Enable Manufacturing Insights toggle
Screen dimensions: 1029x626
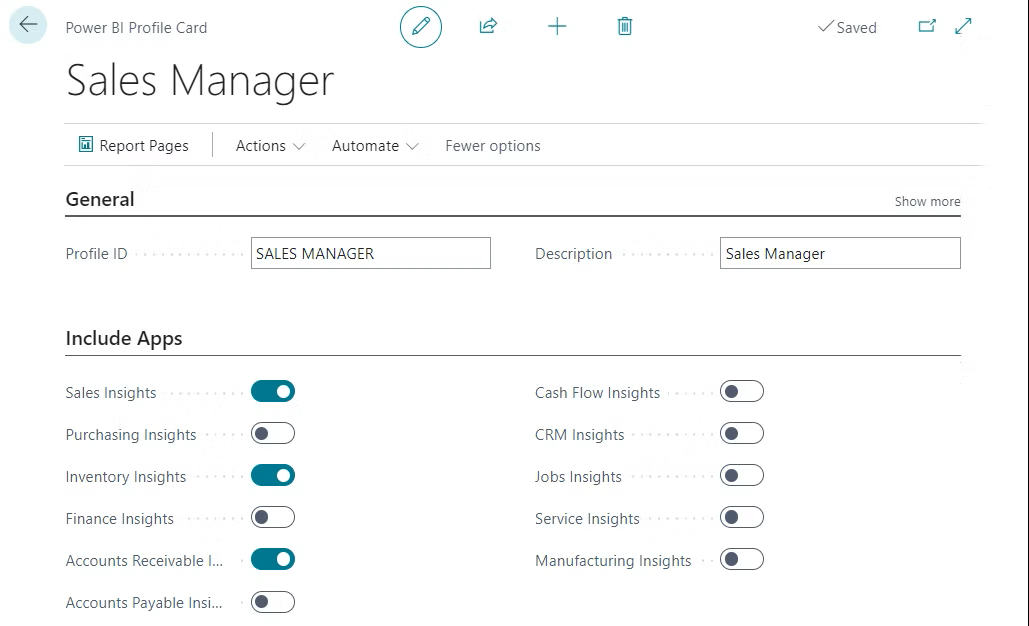point(742,560)
